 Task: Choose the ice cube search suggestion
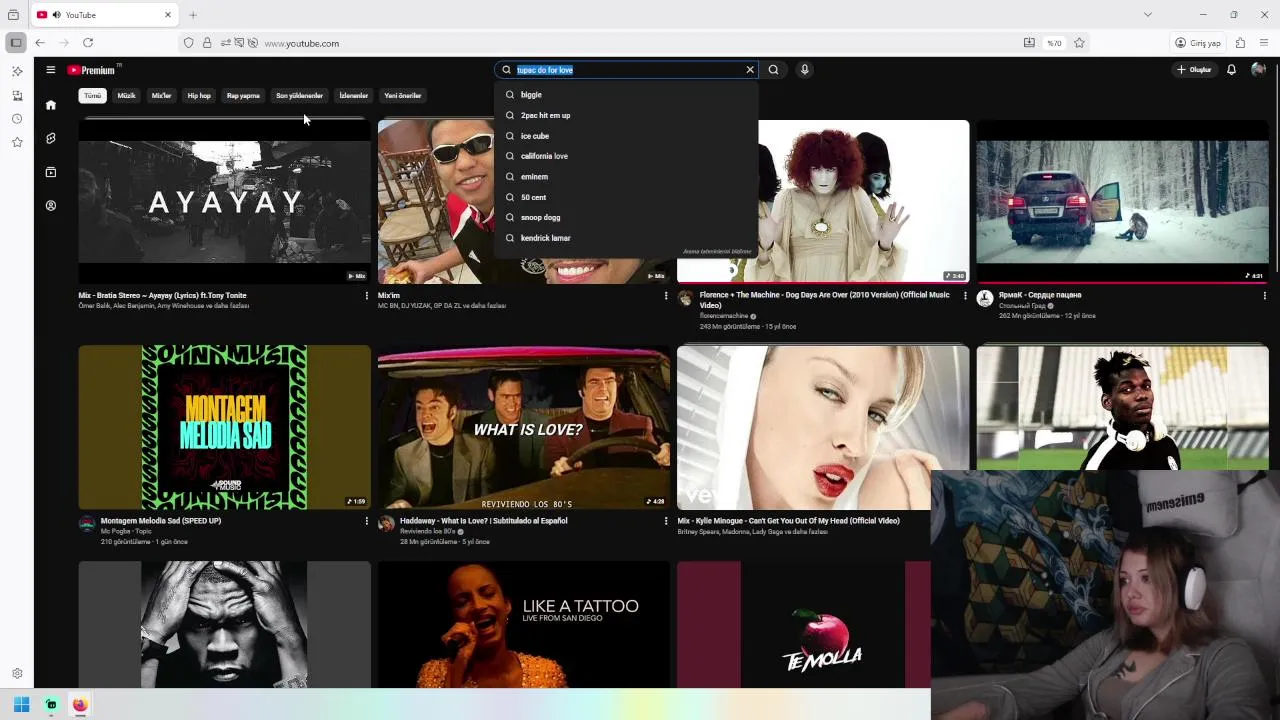click(626, 136)
